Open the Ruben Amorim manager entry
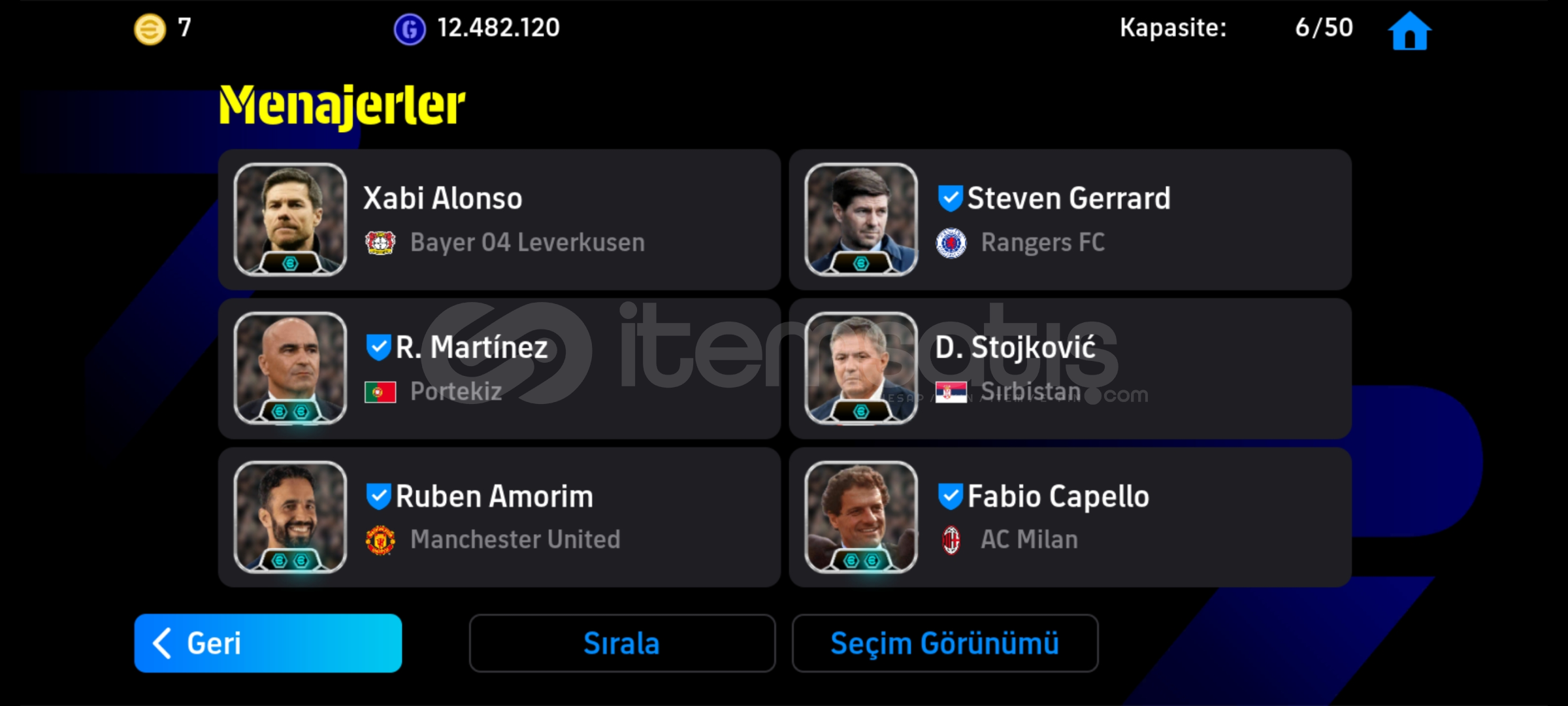 click(499, 517)
